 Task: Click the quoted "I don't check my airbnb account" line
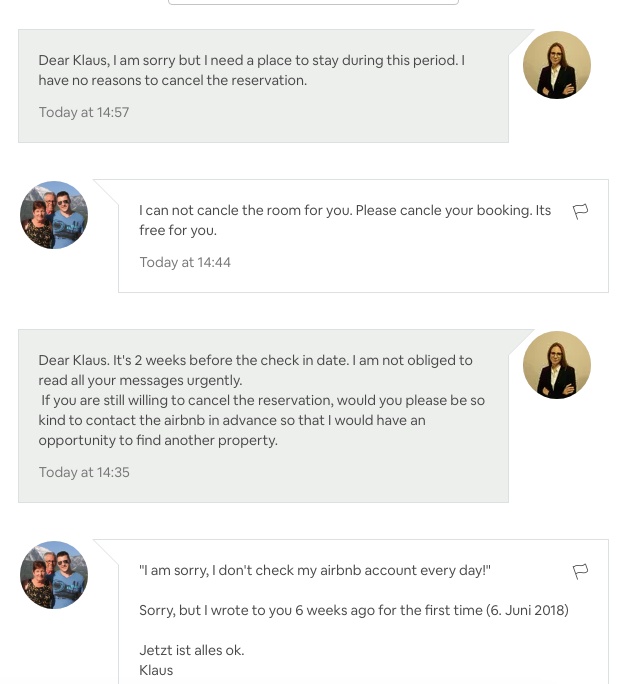click(x=315, y=570)
